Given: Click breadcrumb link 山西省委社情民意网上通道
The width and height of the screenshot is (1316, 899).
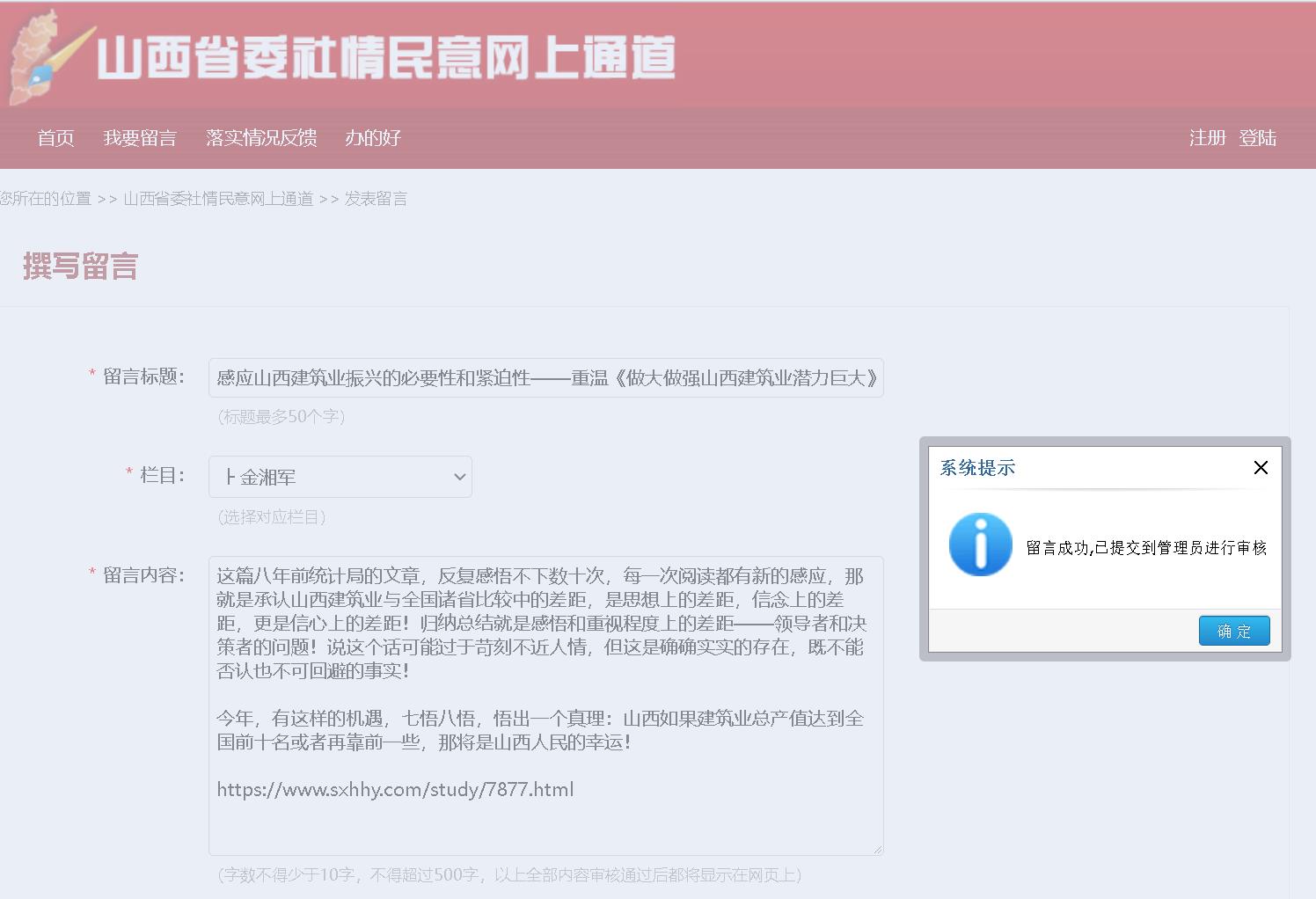Looking at the screenshot, I should click(218, 199).
